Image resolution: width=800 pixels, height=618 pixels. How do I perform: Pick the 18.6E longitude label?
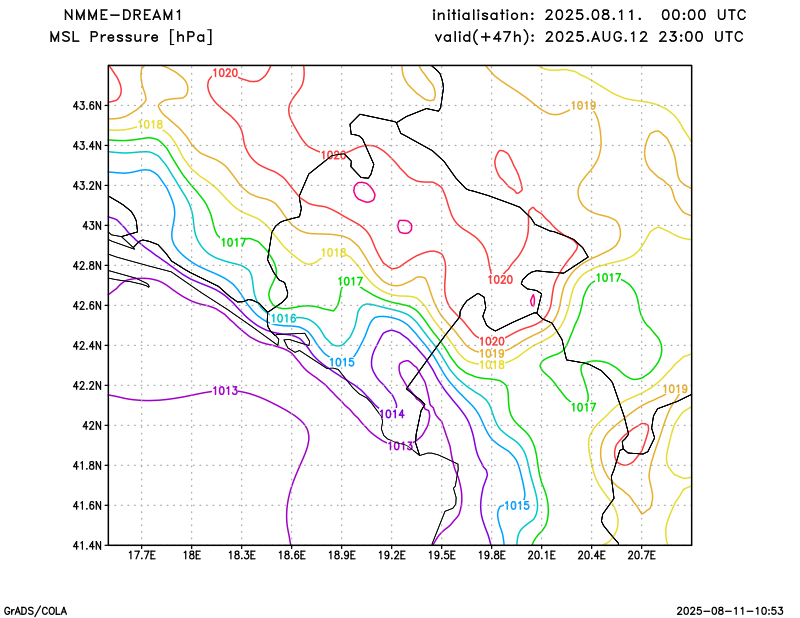(291, 555)
